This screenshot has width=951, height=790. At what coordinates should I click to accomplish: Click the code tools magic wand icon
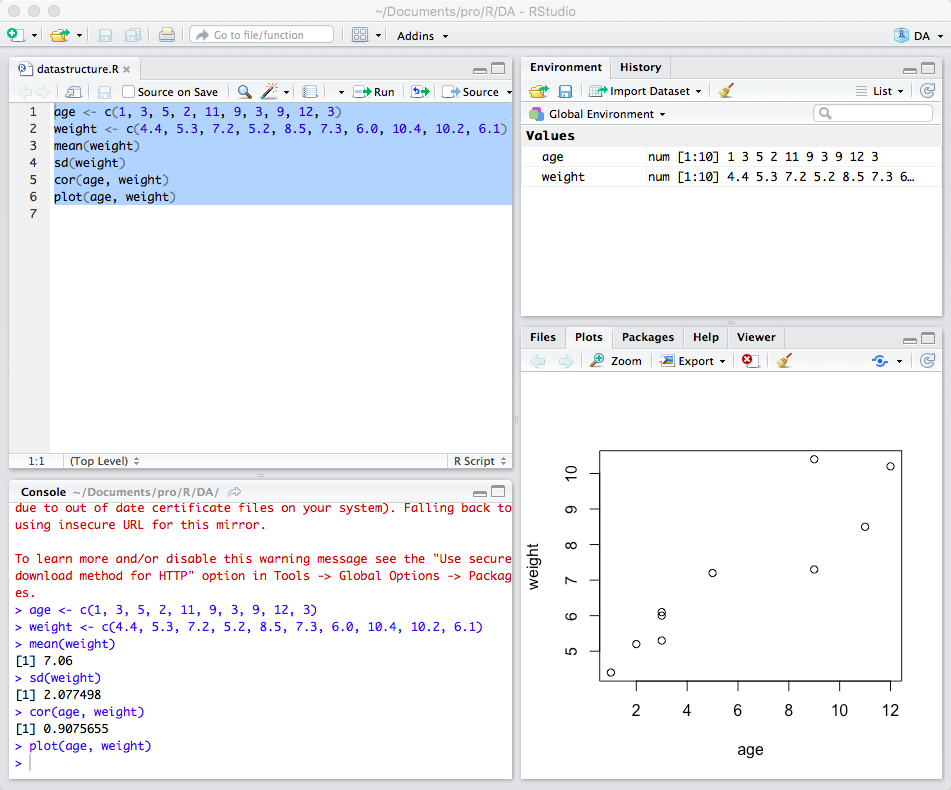[269, 92]
